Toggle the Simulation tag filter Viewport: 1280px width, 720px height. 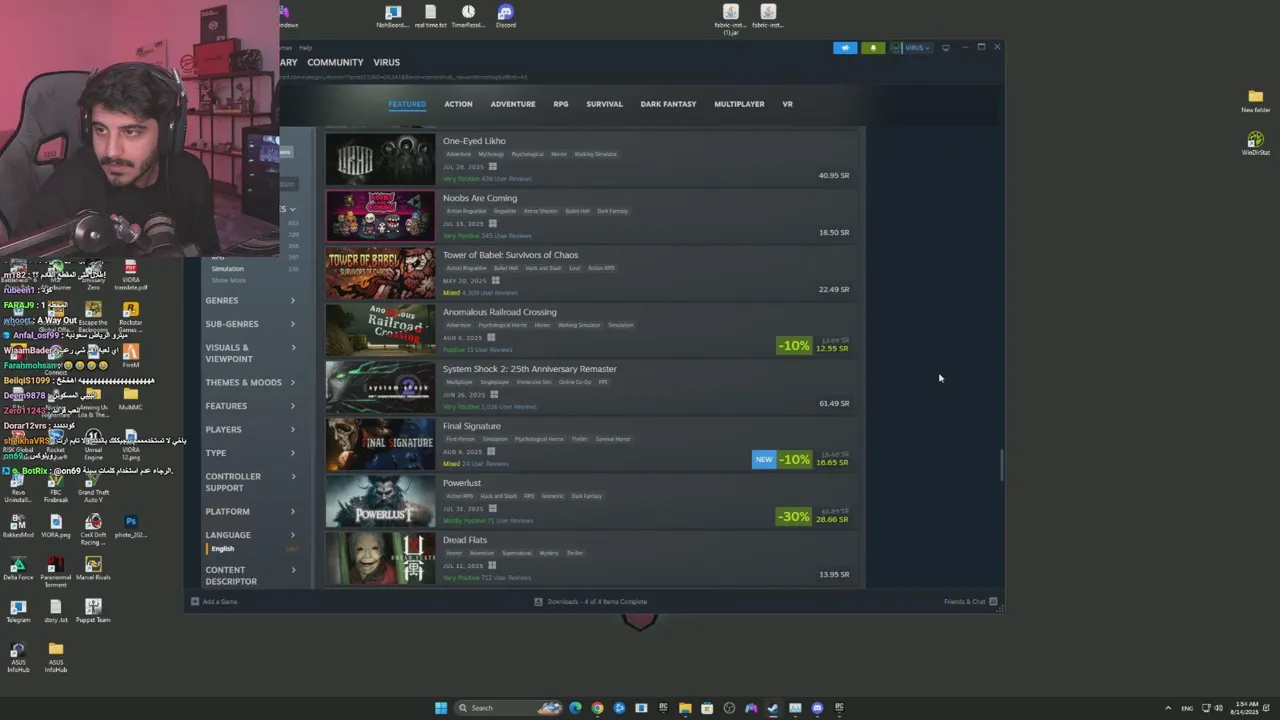tap(227, 269)
